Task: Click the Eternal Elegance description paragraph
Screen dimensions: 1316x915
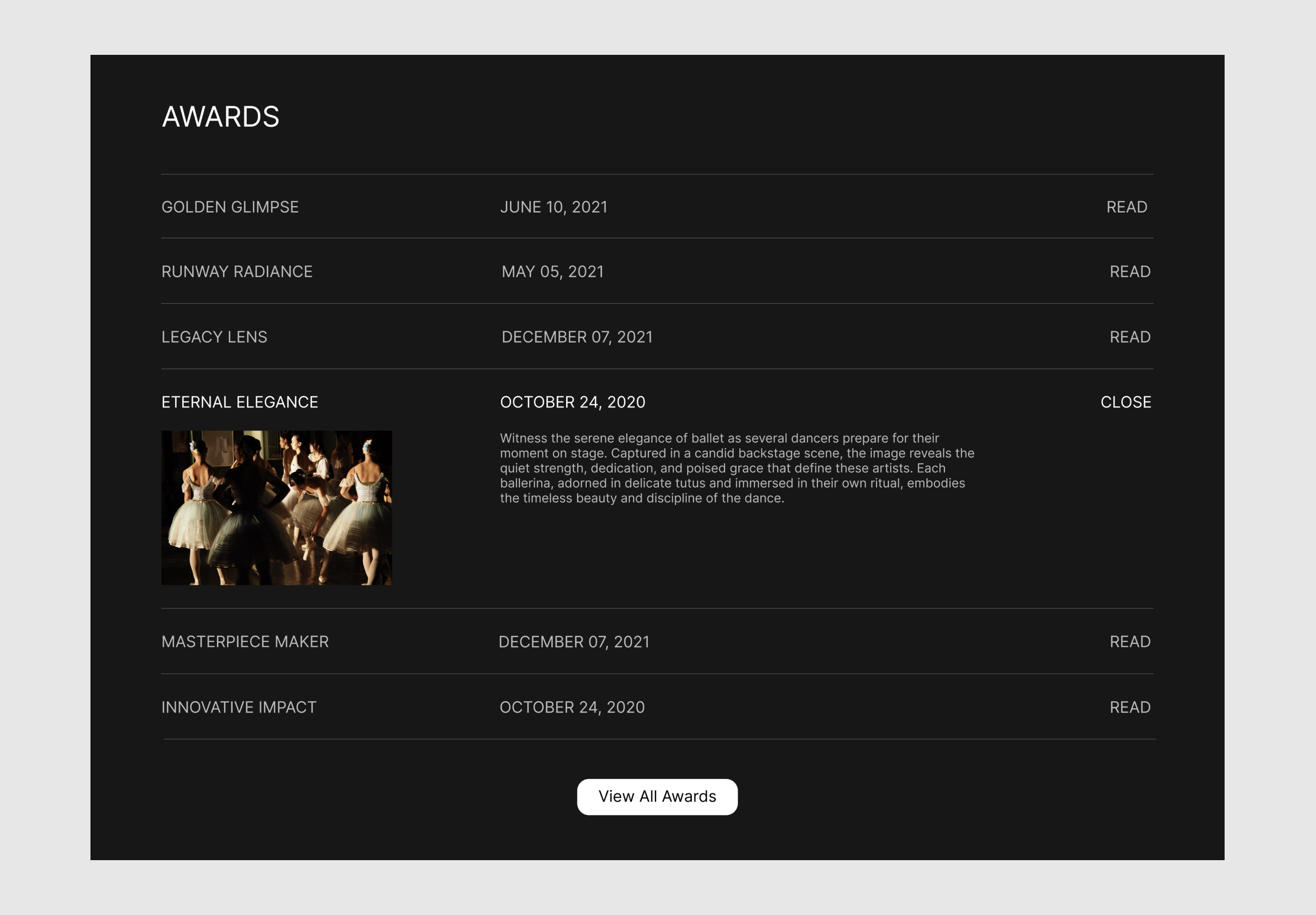Action: [x=737, y=468]
